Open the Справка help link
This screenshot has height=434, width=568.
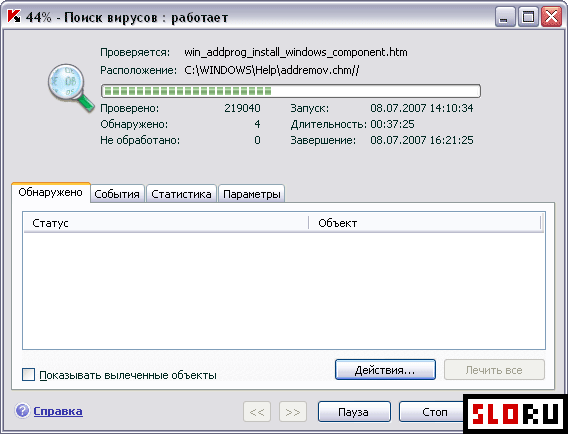coord(58,411)
